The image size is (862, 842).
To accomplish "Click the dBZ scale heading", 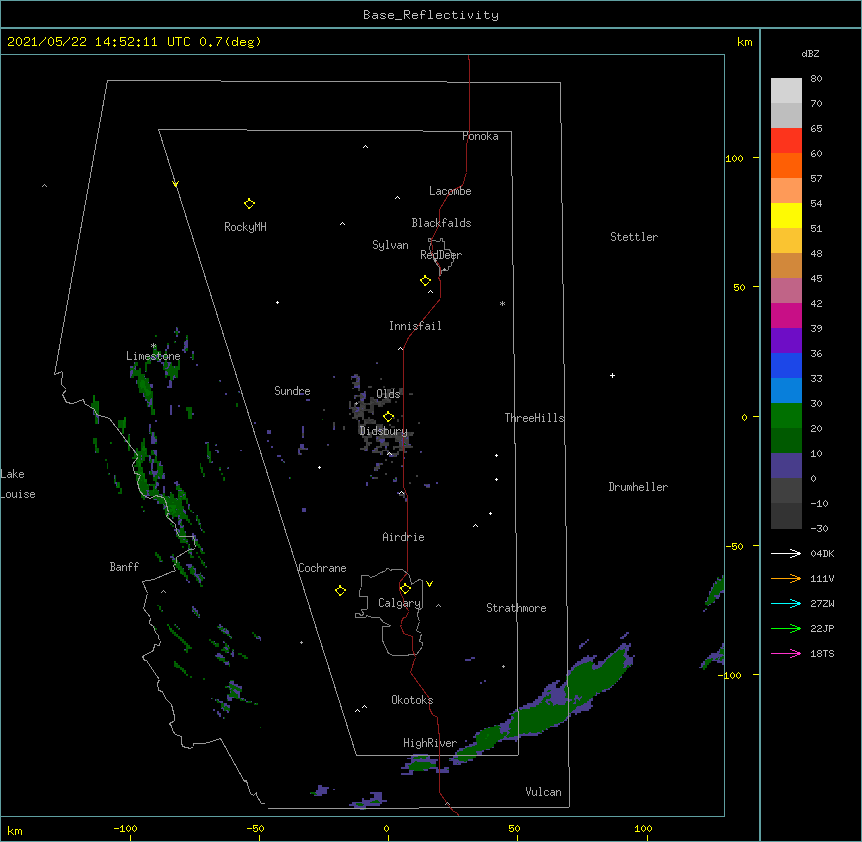I will (x=810, y=53).
